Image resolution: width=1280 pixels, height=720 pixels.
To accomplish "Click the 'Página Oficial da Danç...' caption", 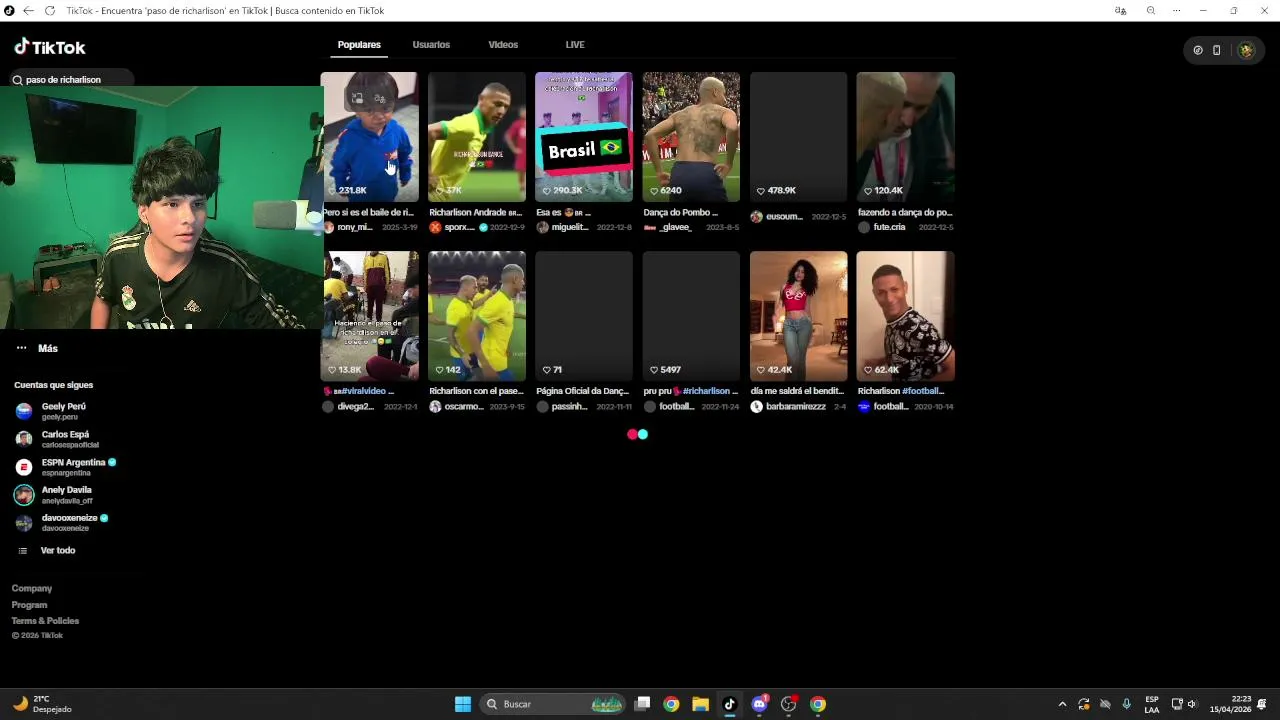I will tap(583, 392).
